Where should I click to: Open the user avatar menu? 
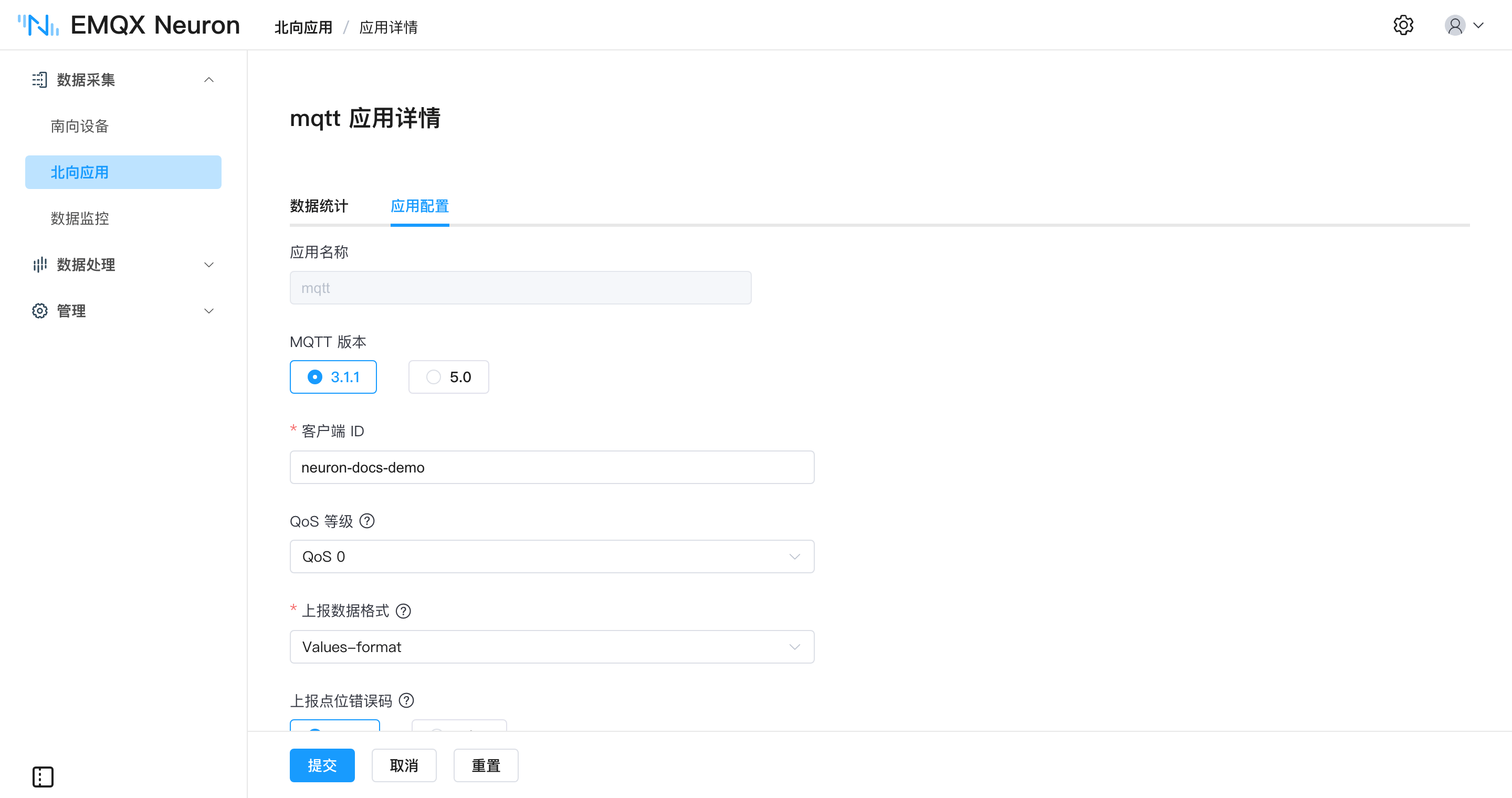pos(1455,25)
